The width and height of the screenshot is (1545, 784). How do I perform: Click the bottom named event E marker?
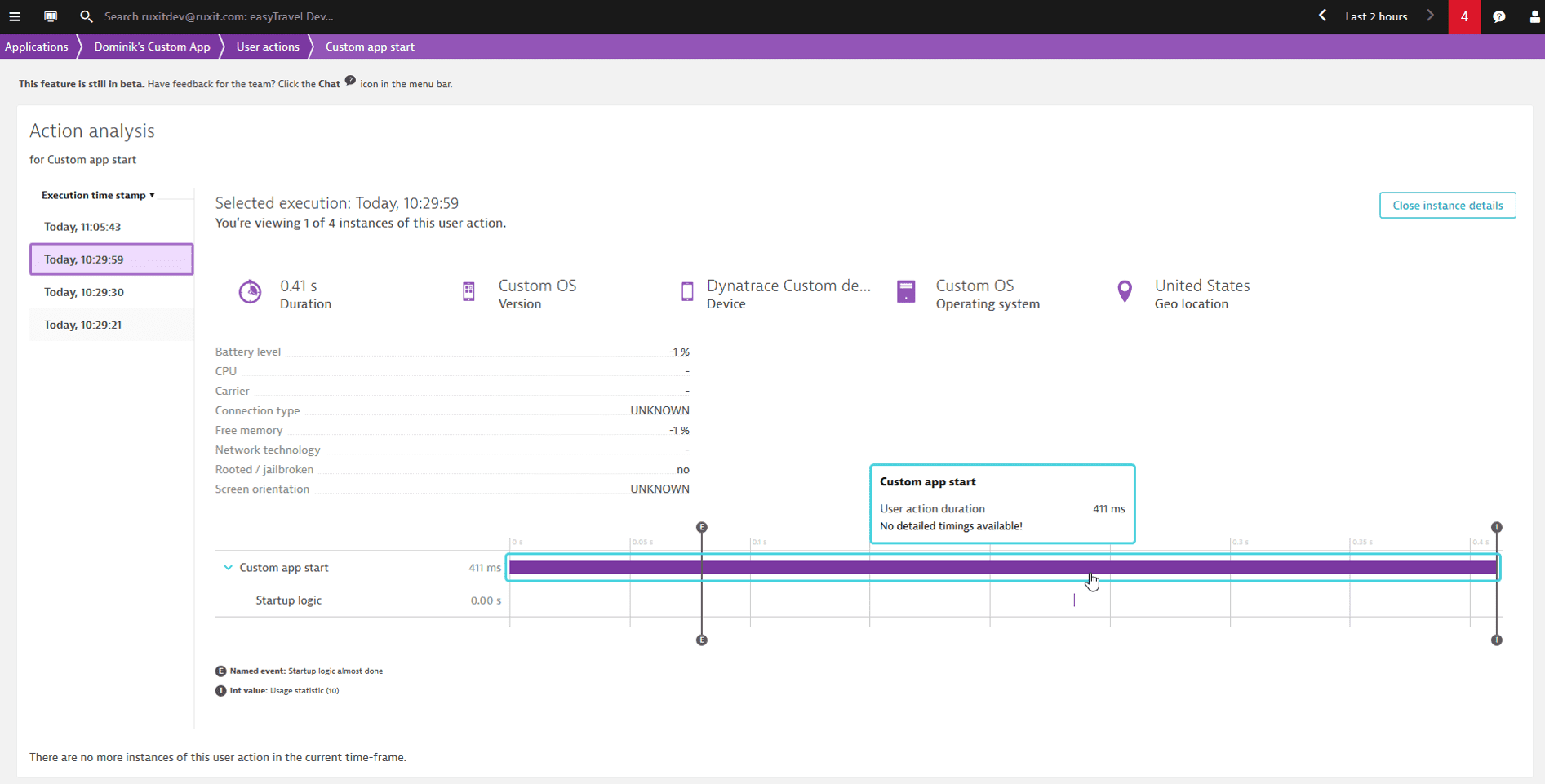702,640
